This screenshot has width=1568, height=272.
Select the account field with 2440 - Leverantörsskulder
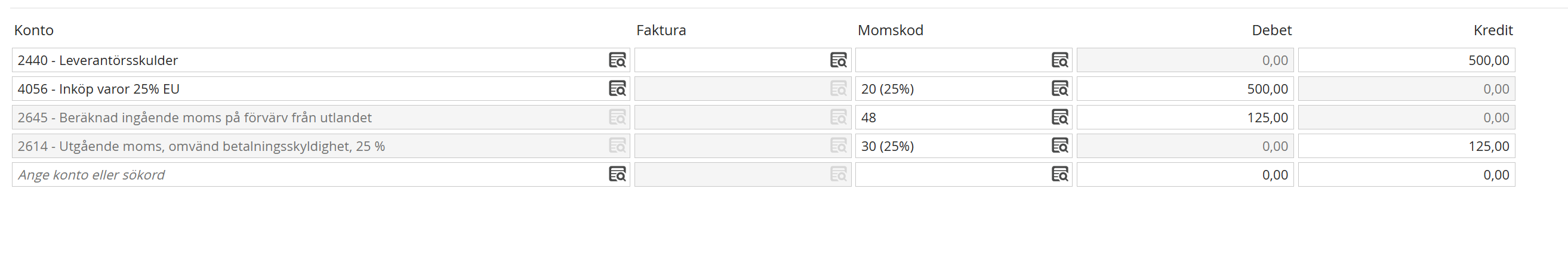click(x=304, y=60)
